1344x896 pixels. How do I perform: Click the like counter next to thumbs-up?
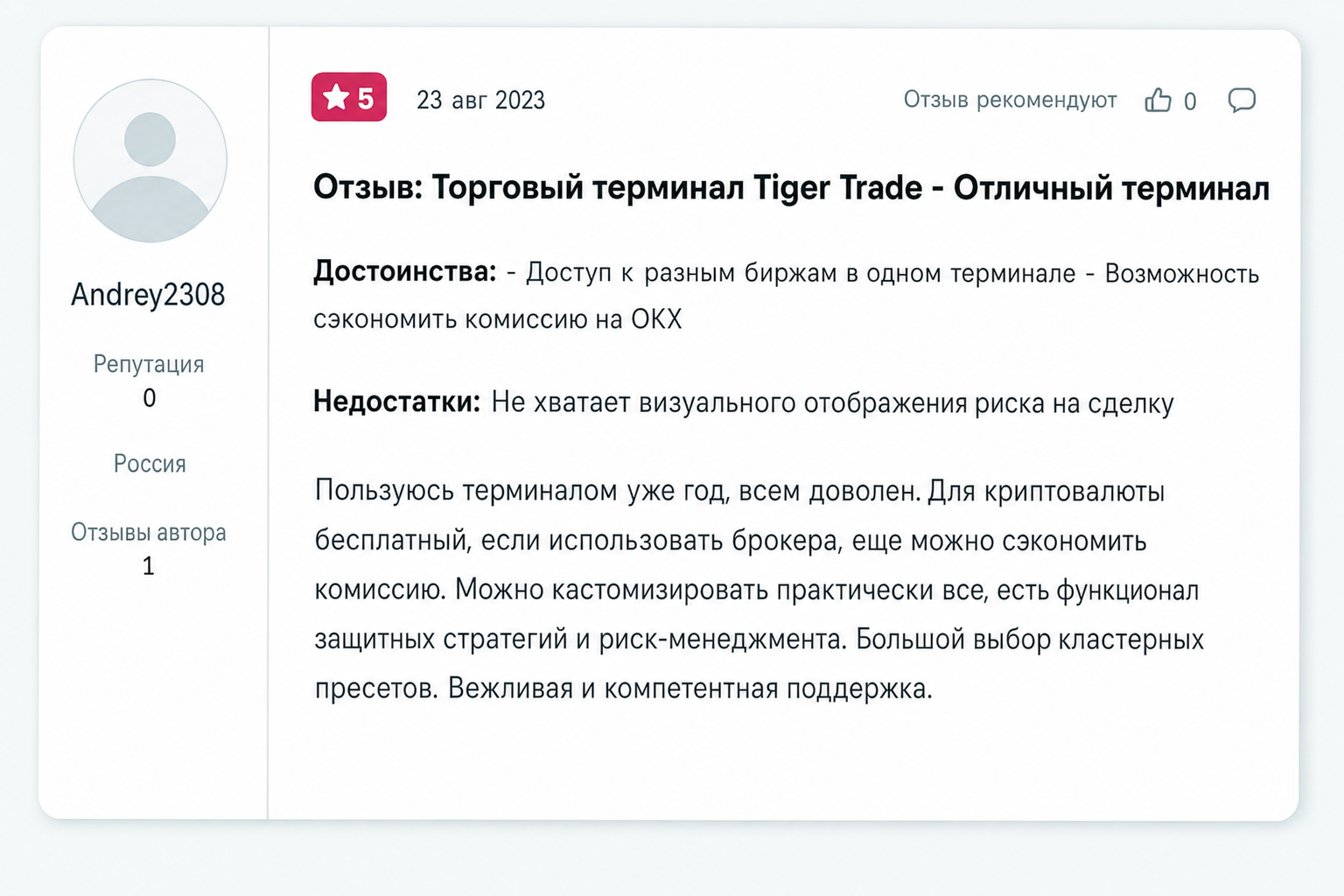pos(1190,101)
